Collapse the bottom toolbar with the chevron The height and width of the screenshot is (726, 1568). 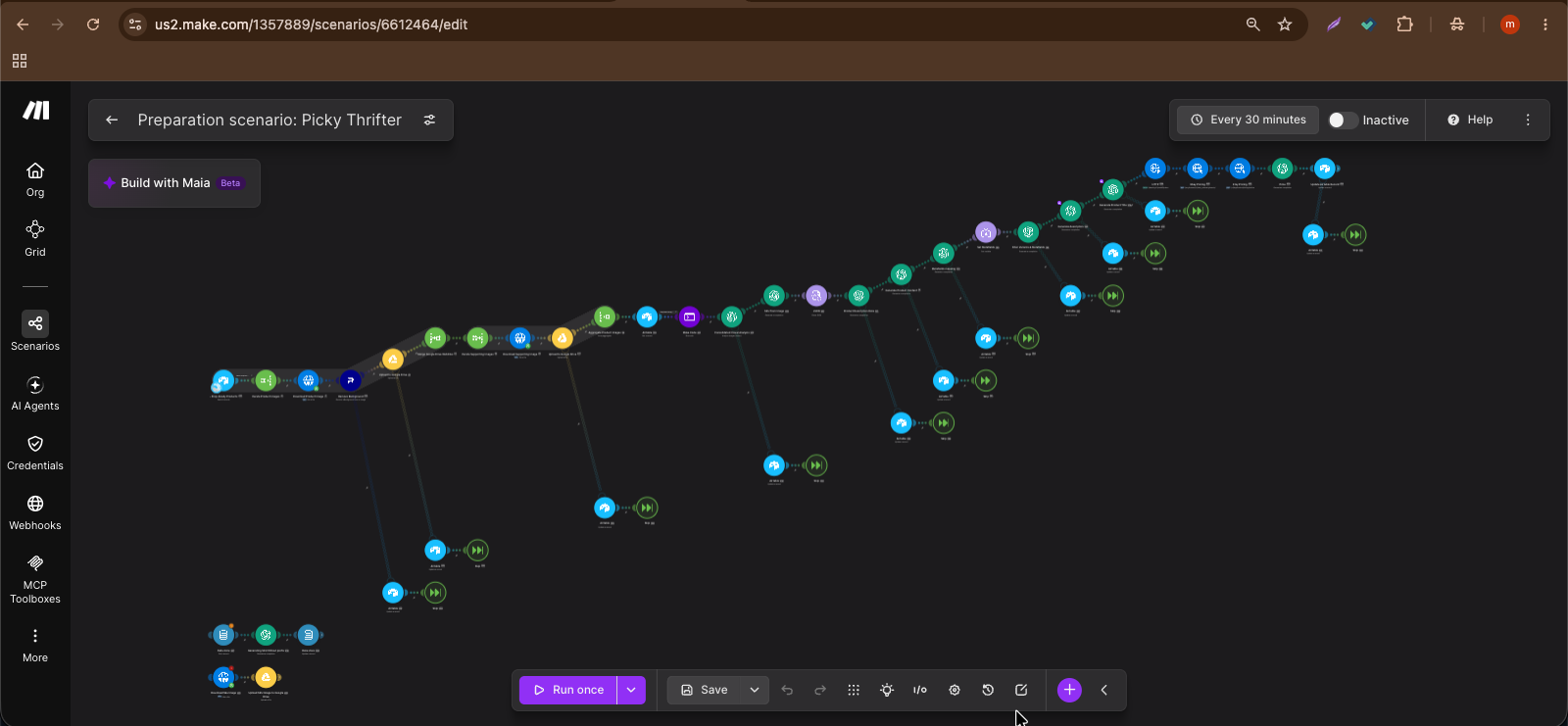(x=1104, y=690)
